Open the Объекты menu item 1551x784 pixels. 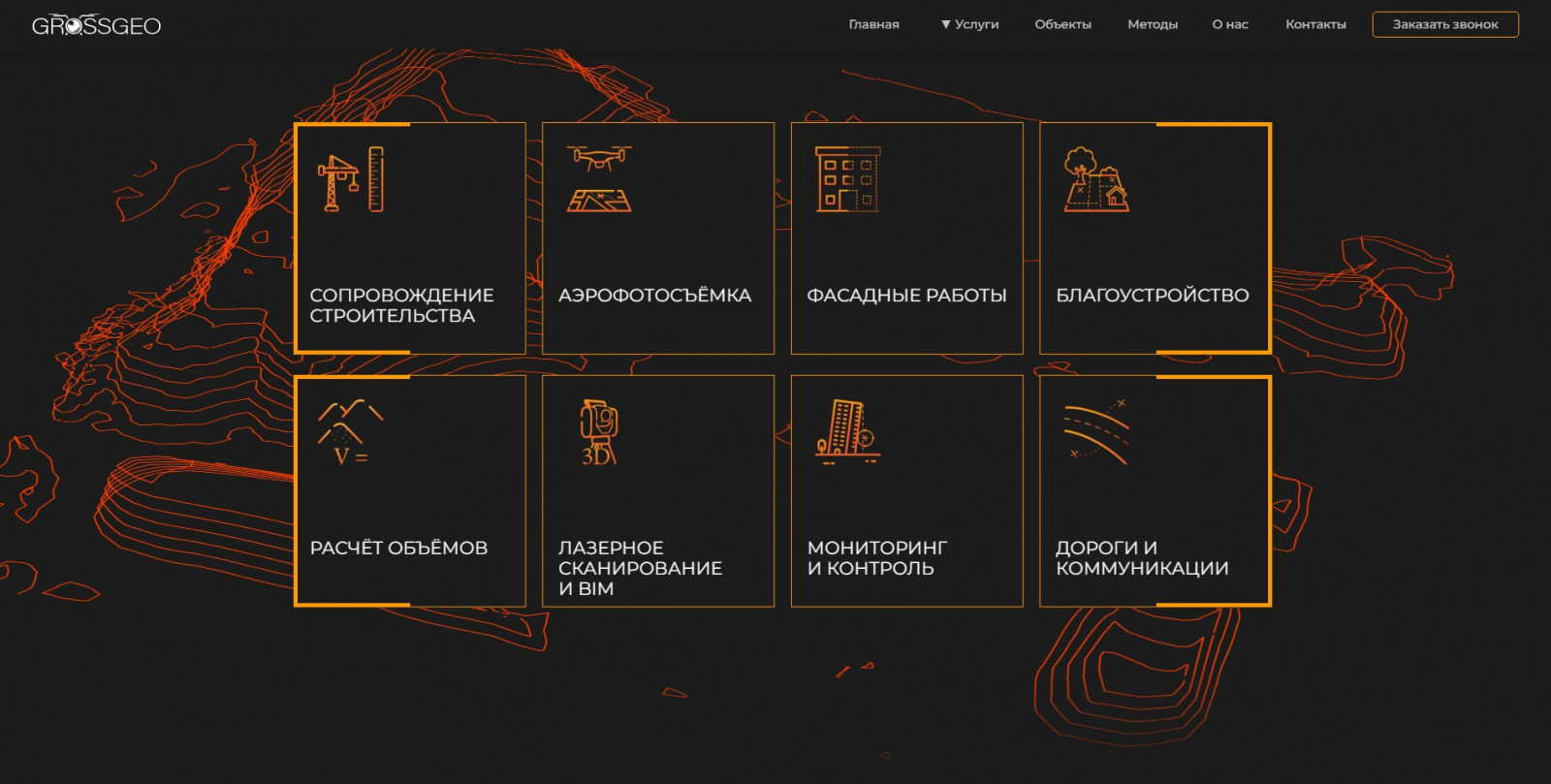point(1062,24)
